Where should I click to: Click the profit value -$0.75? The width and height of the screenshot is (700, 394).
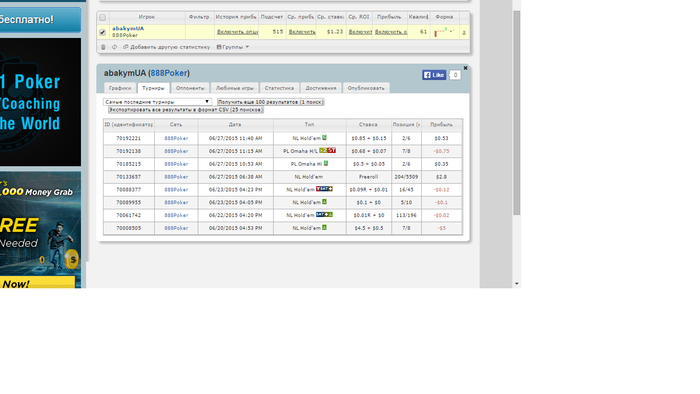pos(442,151)
